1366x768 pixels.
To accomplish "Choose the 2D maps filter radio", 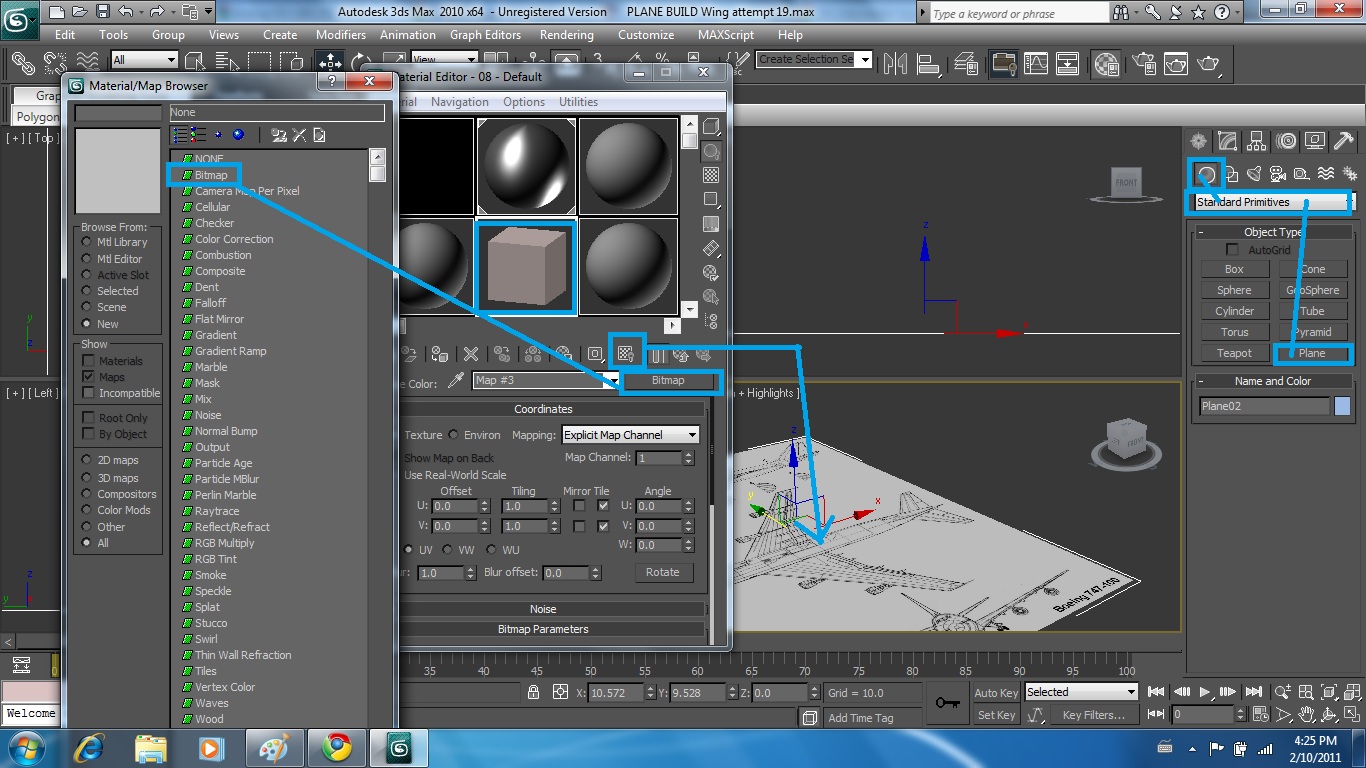I will [88, 460].
